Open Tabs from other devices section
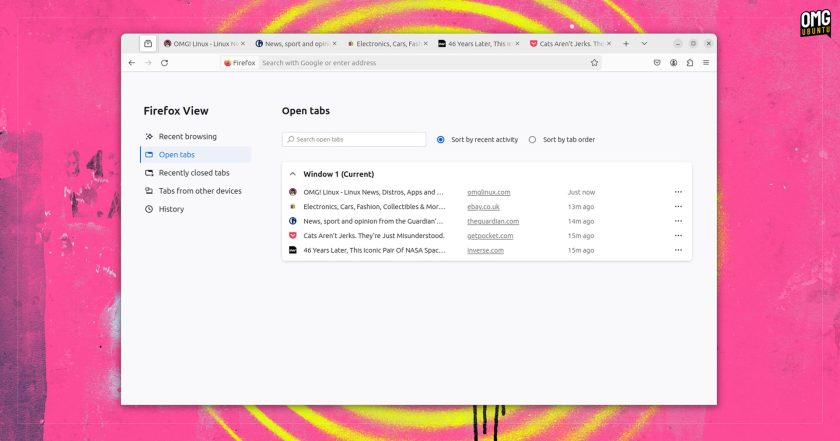 click(195, 191)
